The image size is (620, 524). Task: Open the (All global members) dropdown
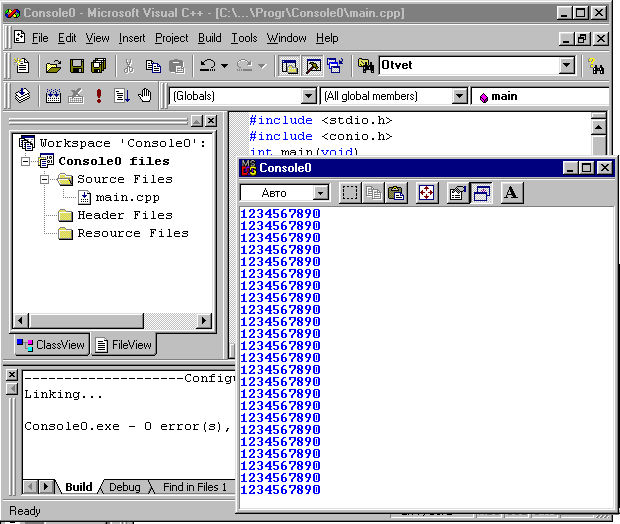(x=459, y=96)
